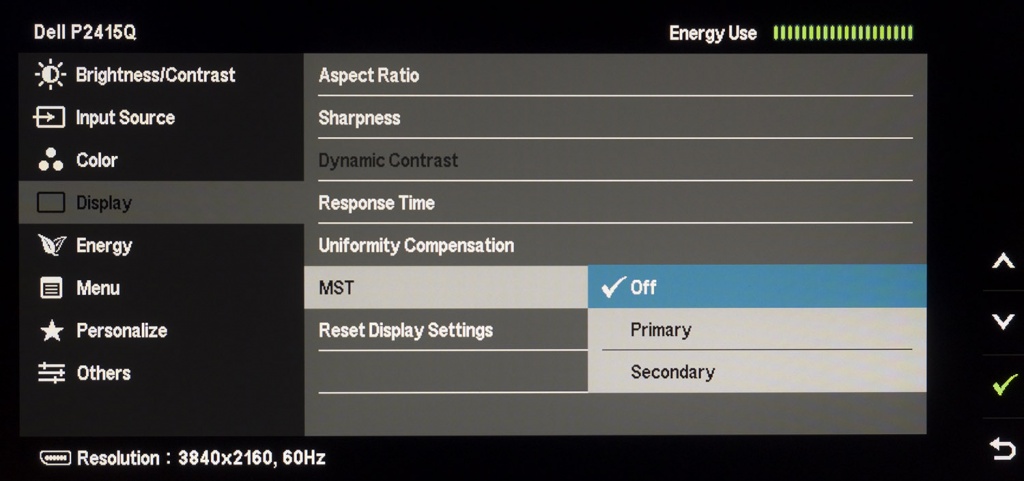
Task: Expand the MST setting row
Action: pyautogui.click(x=445, y=288)
